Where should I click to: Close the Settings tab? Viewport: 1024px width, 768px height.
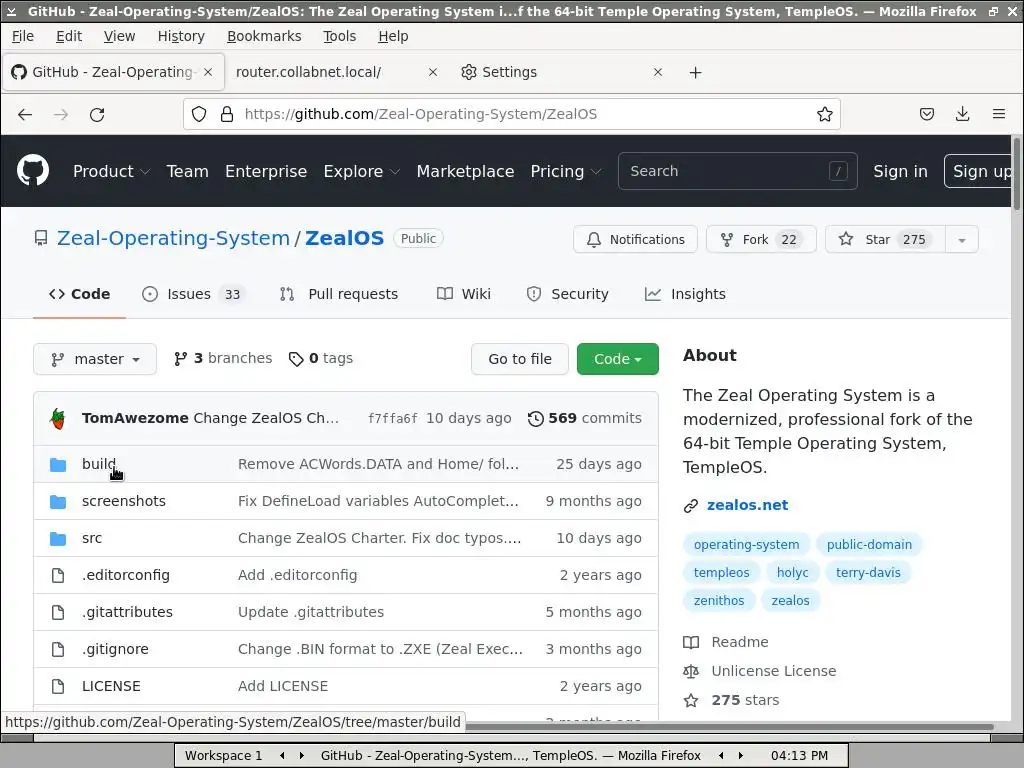[658, 72]
